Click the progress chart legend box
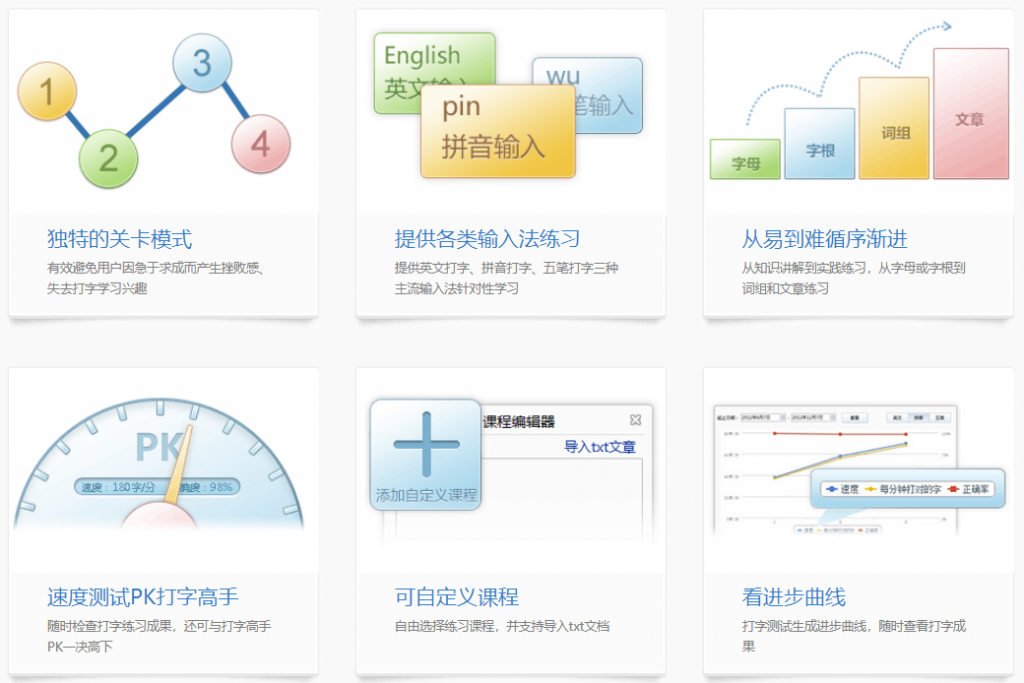 907,488
